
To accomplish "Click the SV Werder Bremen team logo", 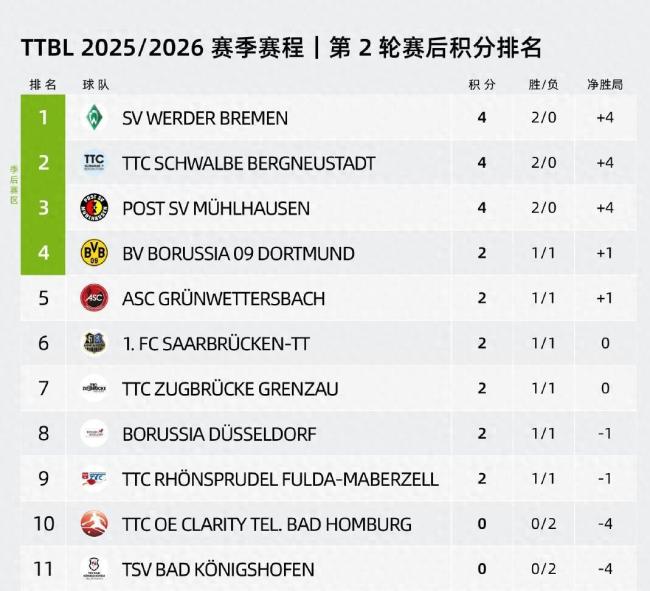I will [x=94, y=117].
